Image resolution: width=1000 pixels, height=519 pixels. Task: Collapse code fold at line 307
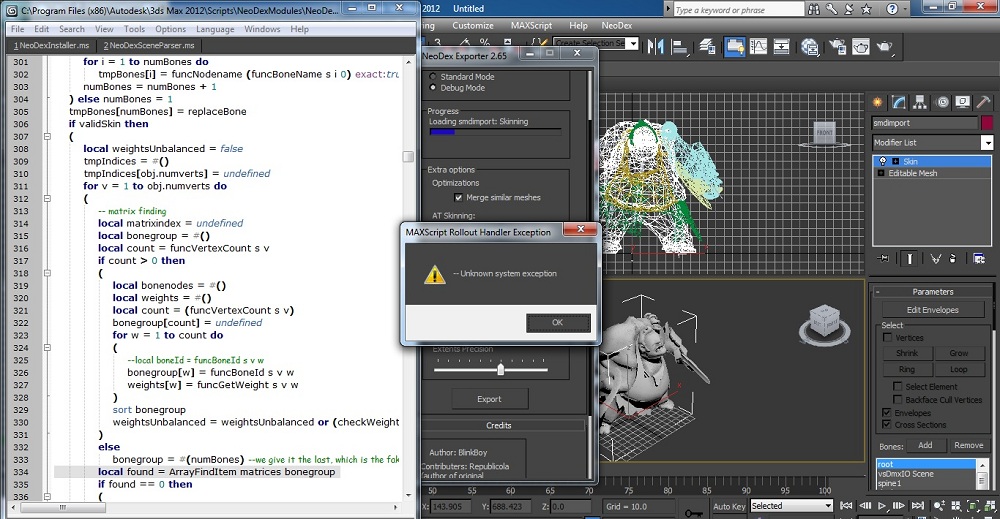point(47,136)
